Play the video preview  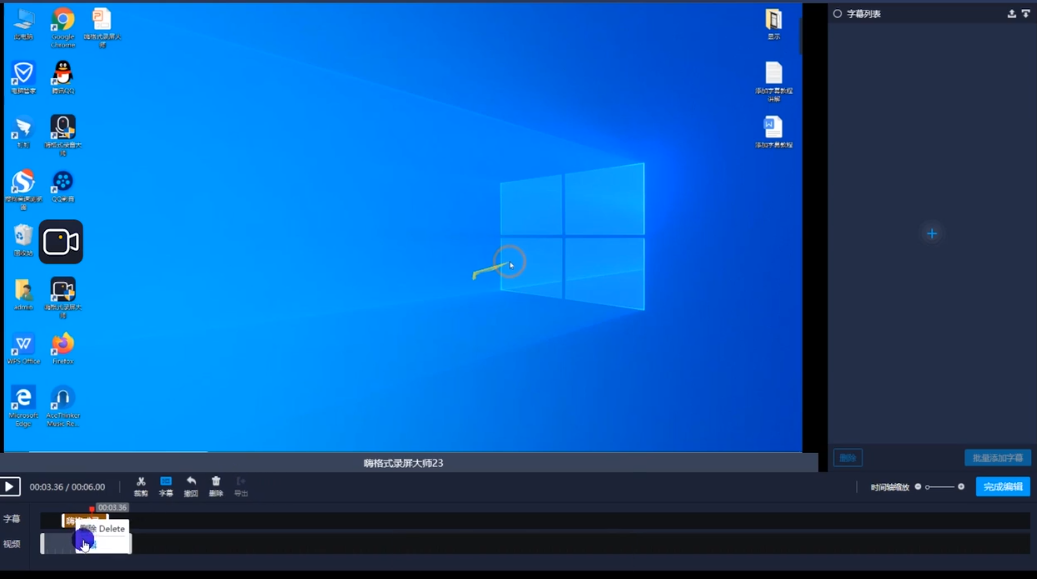tap(10, 487)
